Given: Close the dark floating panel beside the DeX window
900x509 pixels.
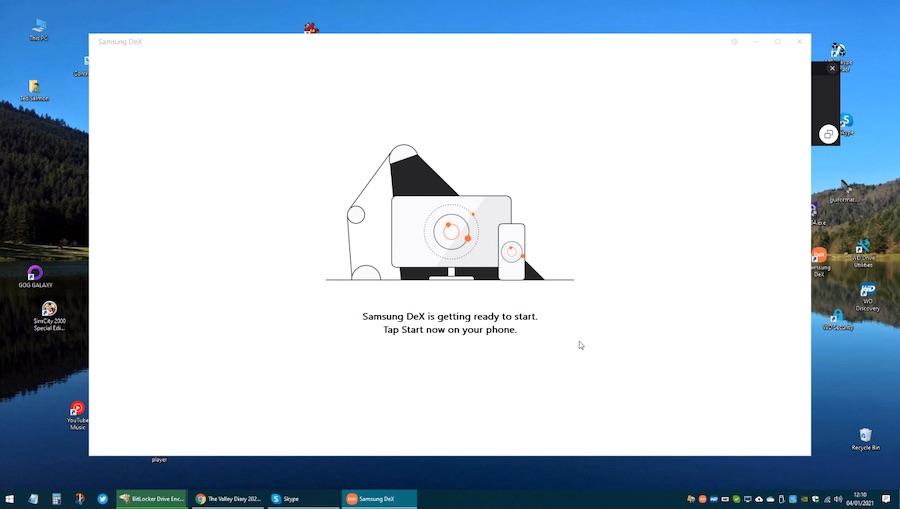Looking at the screenshot, I should coord(832,68).
